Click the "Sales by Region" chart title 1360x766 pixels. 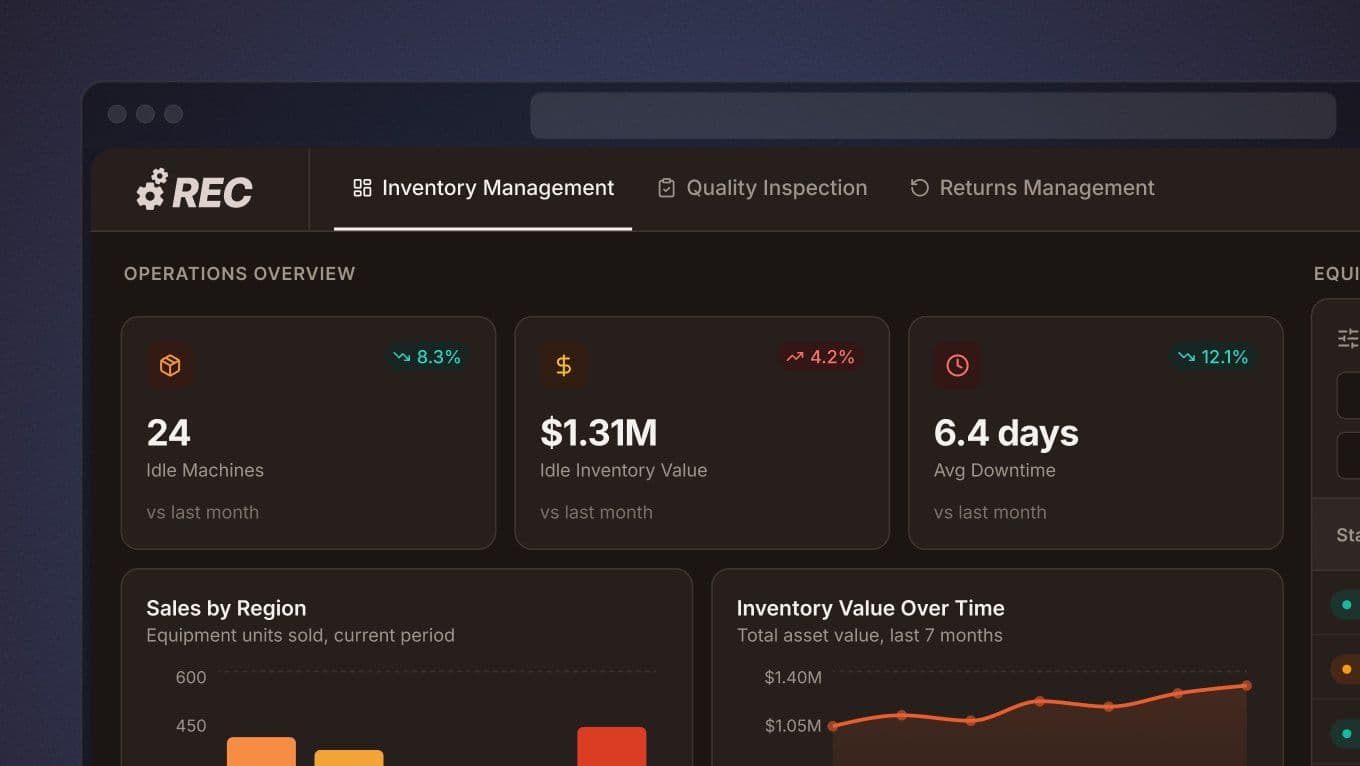226,608
